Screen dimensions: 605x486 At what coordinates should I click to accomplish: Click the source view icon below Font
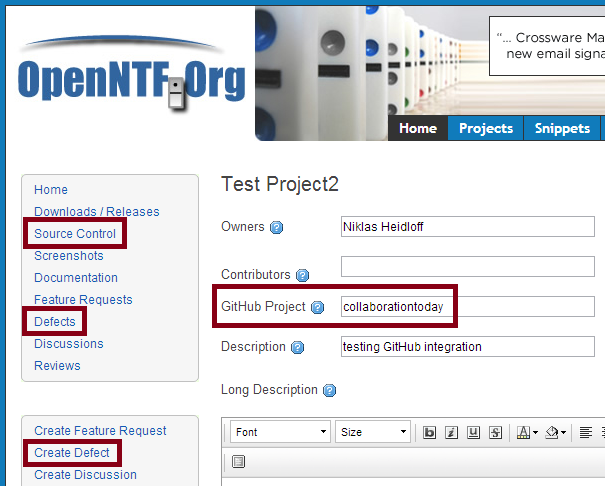tap(238, 461)
